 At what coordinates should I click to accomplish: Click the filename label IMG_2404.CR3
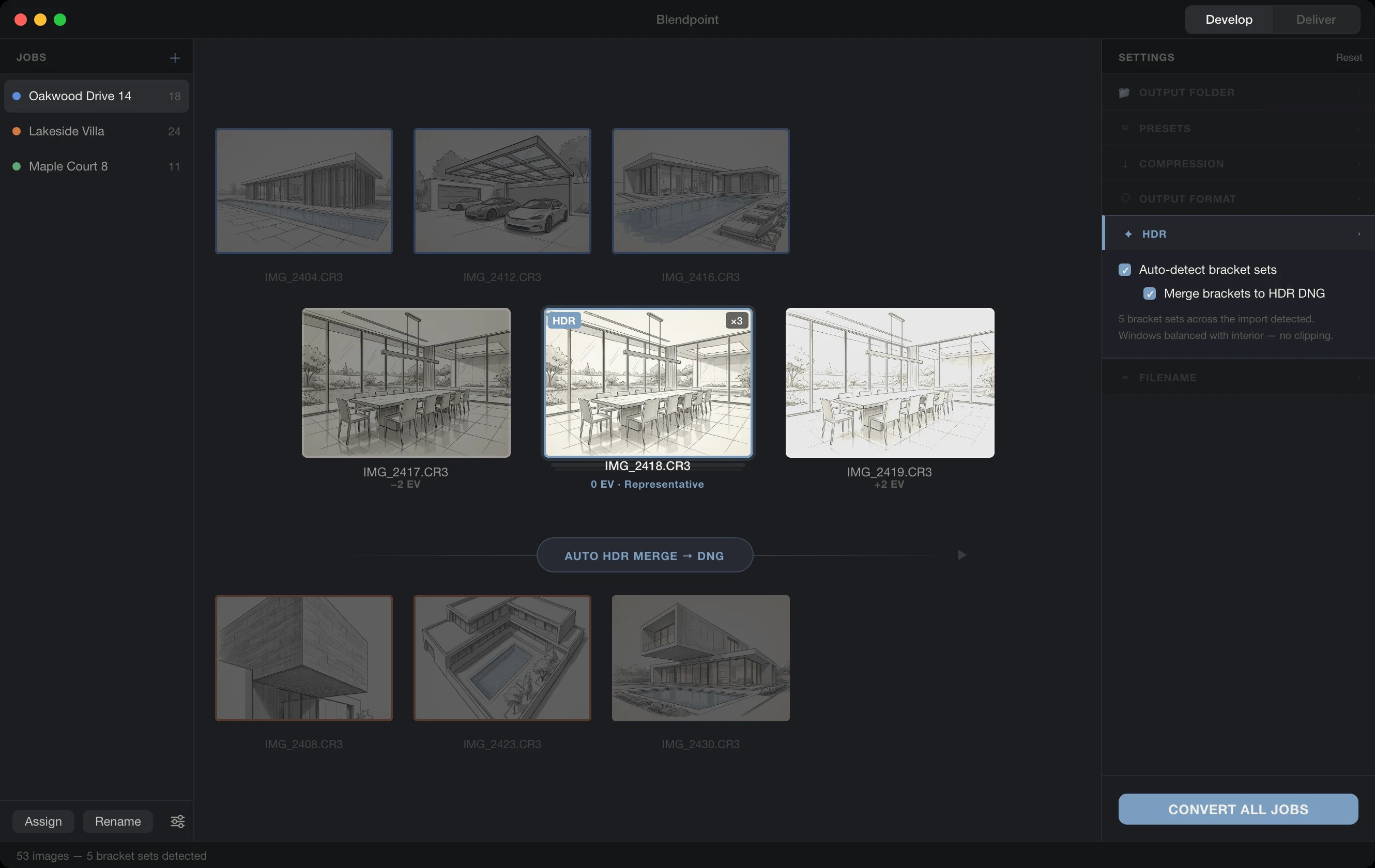304,277
